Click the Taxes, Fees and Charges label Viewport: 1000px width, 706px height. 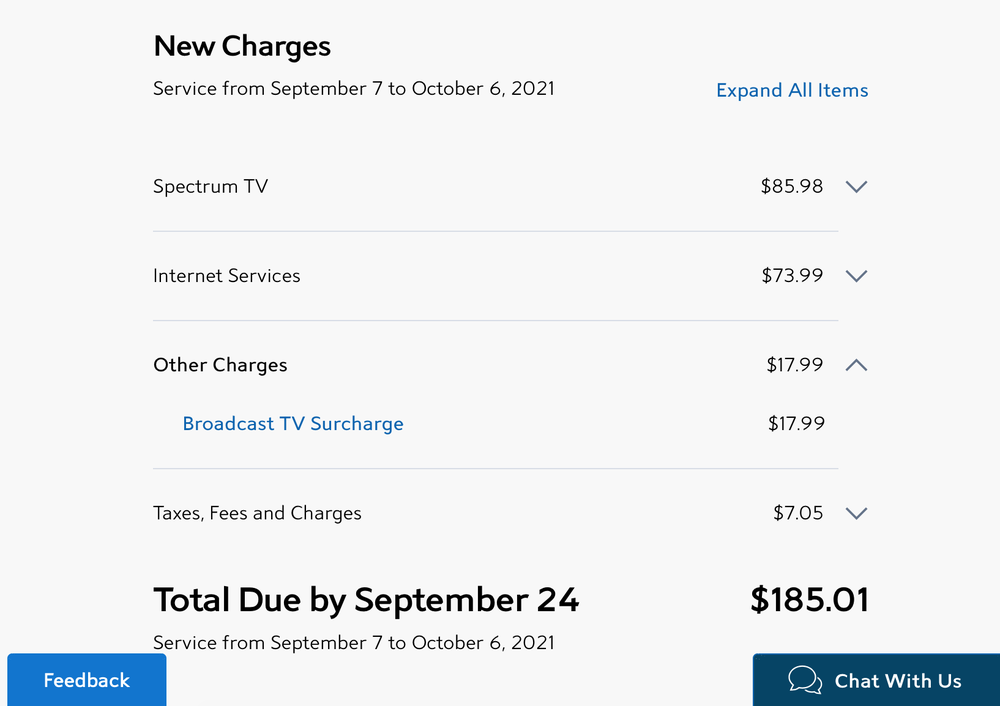click(257, 513)
